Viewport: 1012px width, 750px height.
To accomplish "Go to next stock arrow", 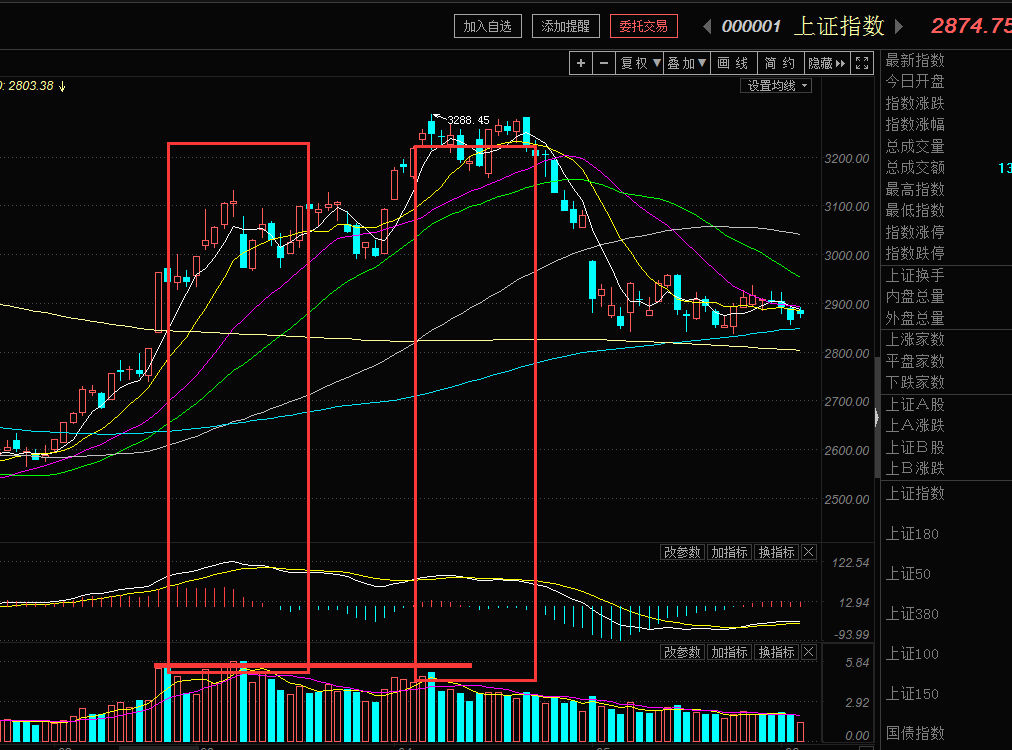I will (x=898, y=26).
